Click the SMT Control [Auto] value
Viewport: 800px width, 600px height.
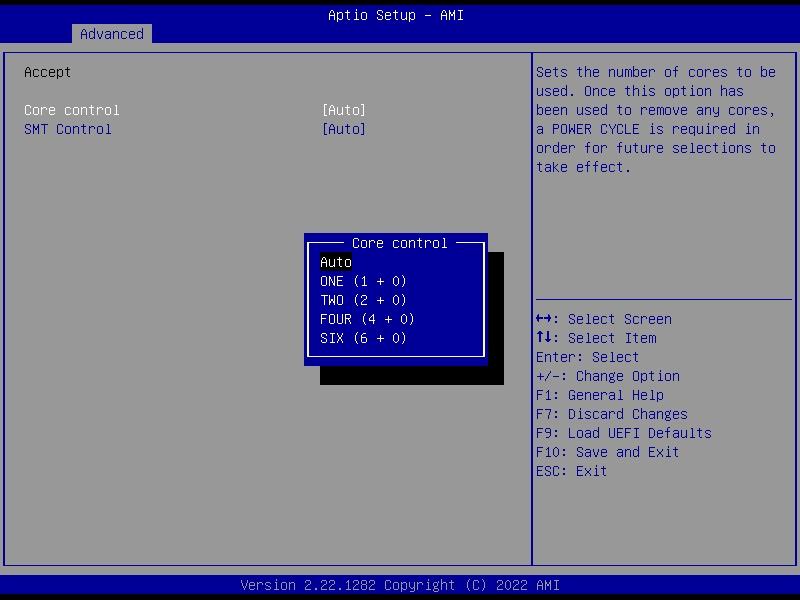click(x=344, y=129)
